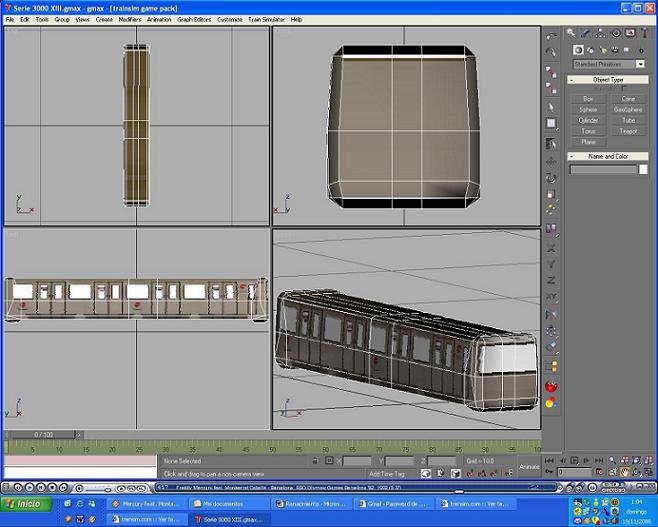The width and height of the screenshot is (658, 527).
Task: Restrict to X axis toggle
Action: click(551, 247)
